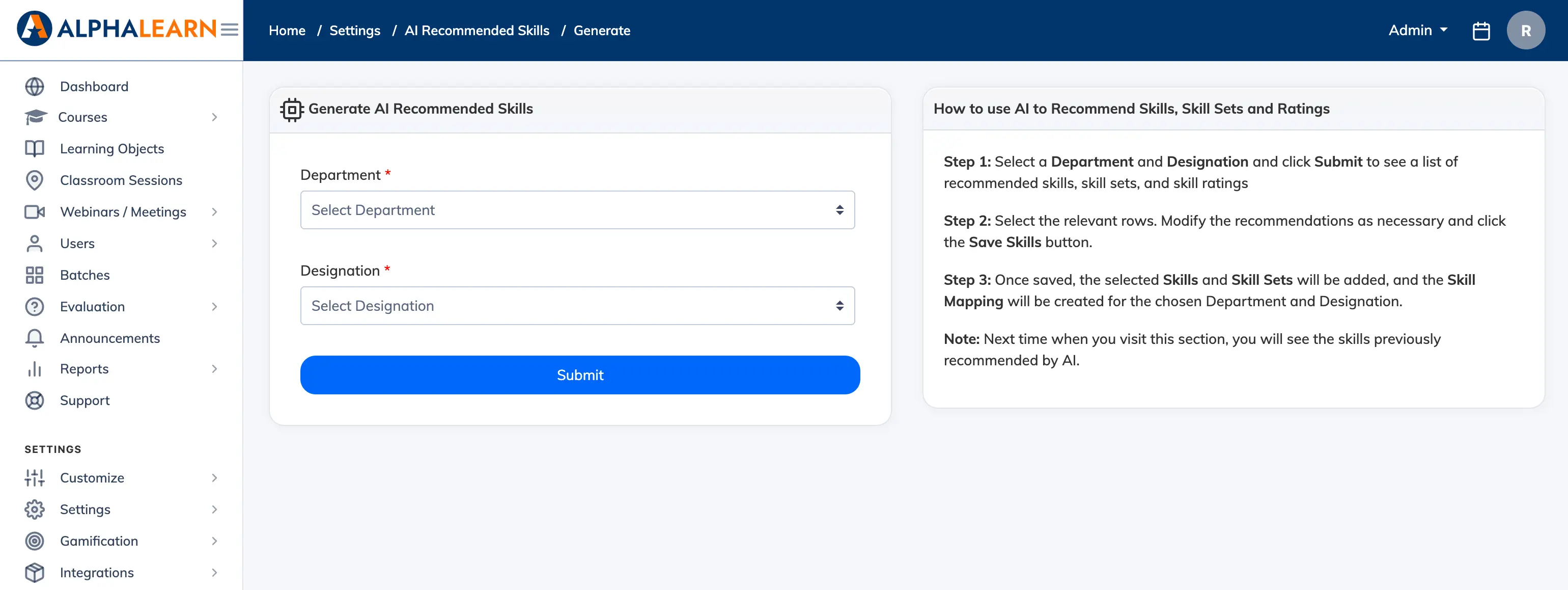Click the Webinars camera icon

point(35,212)
